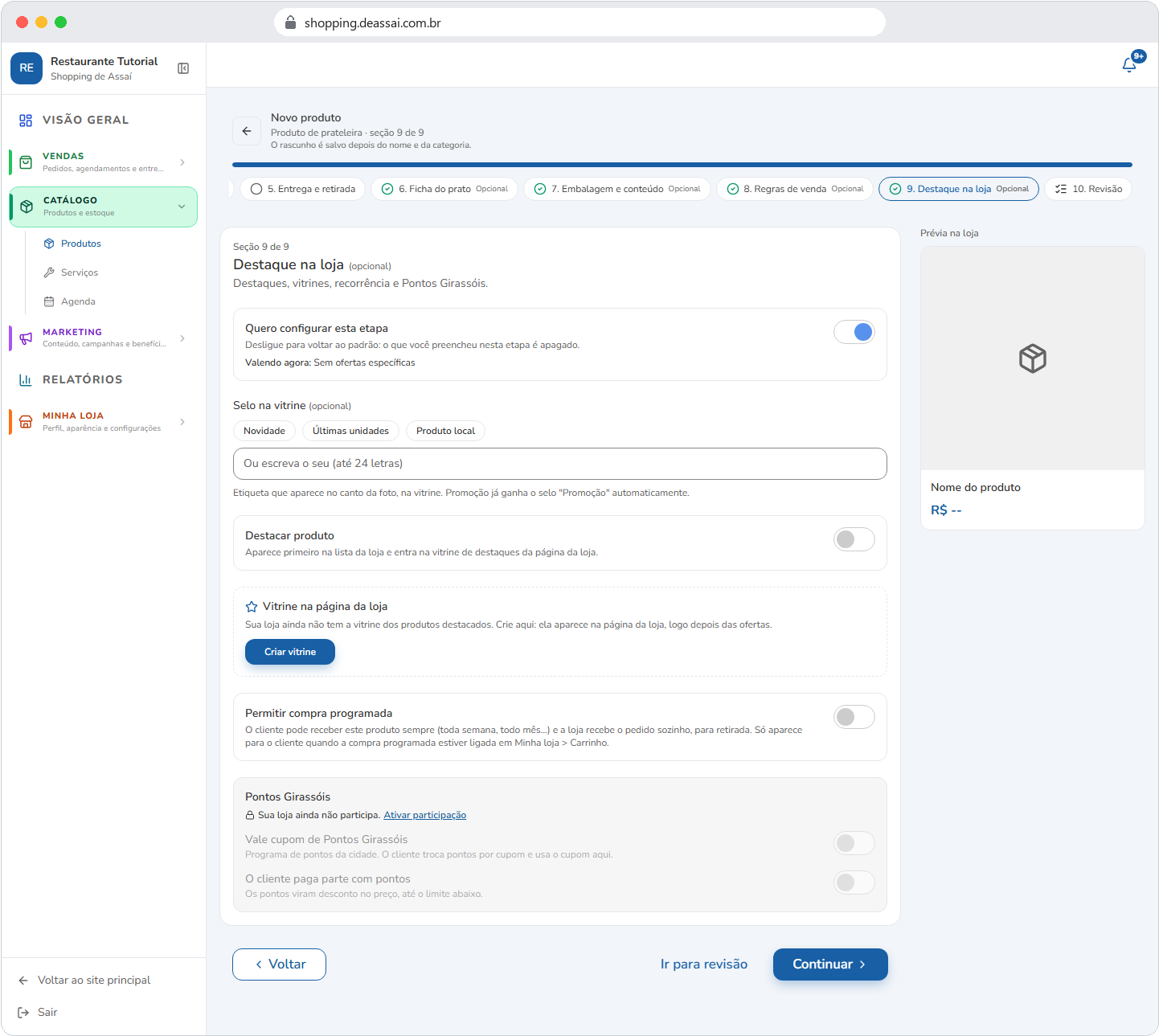Click the Sair logout icon
Image resolution: width=1159 pixels, height=1036 pixels.
click(23, 1012)
